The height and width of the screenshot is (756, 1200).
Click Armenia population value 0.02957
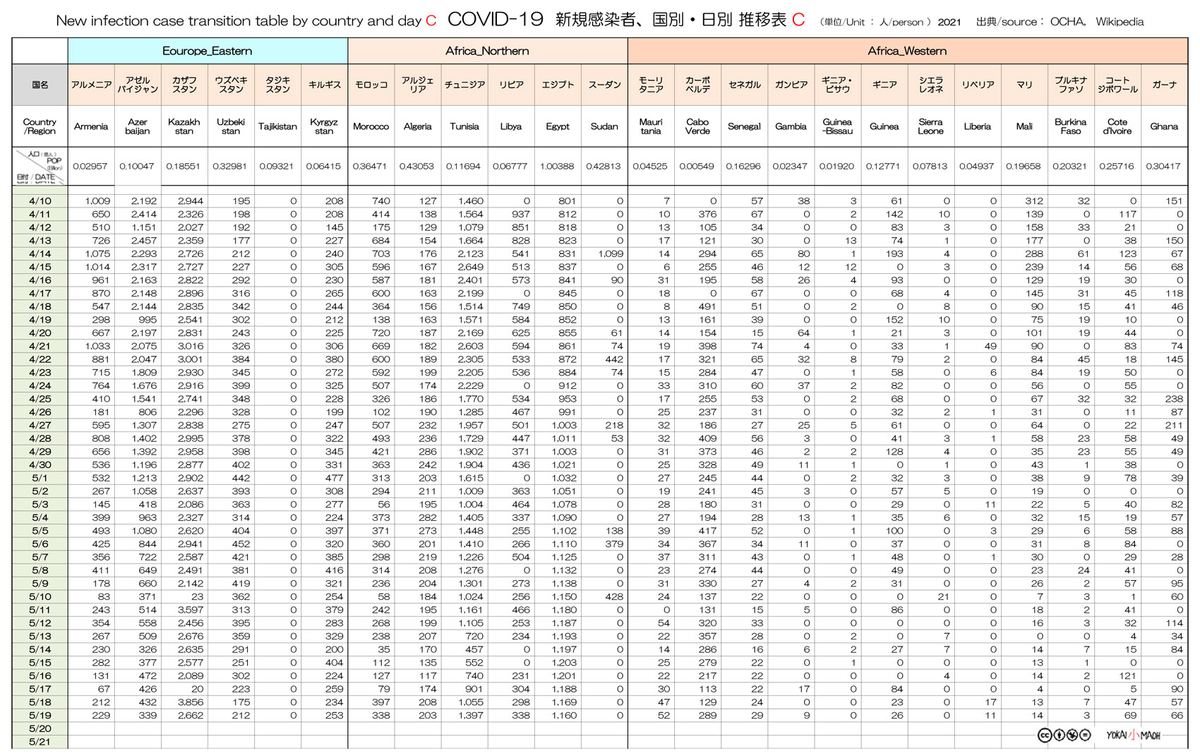(91, 165)
